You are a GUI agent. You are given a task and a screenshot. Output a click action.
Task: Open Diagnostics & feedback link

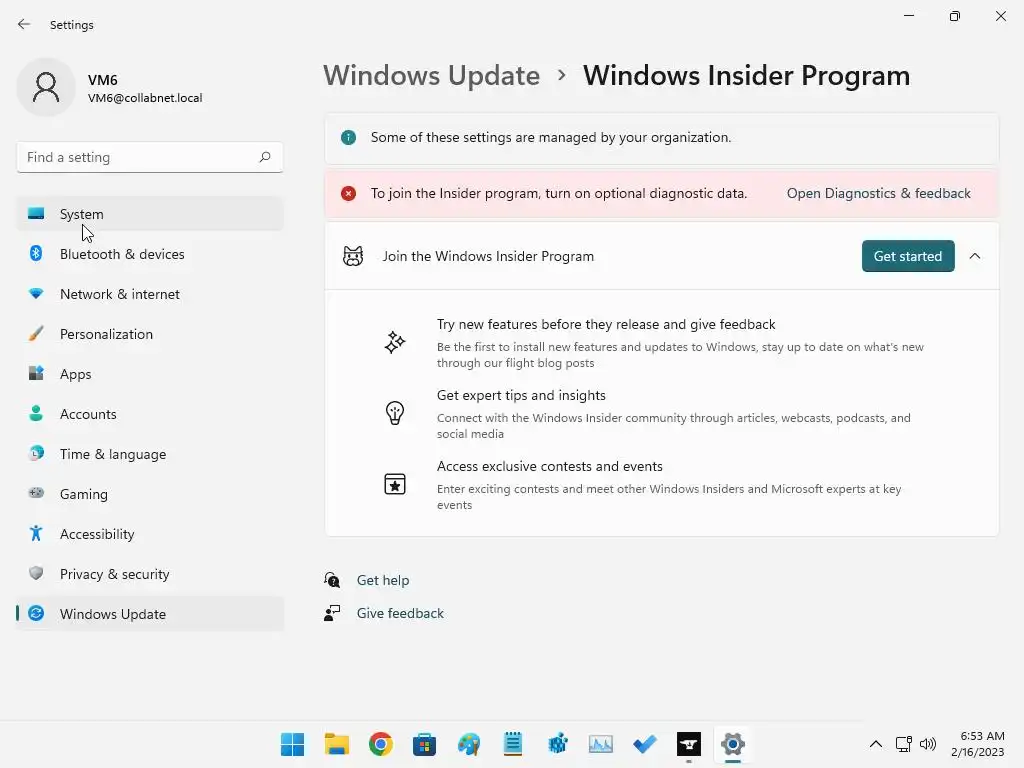coord(878,193)
